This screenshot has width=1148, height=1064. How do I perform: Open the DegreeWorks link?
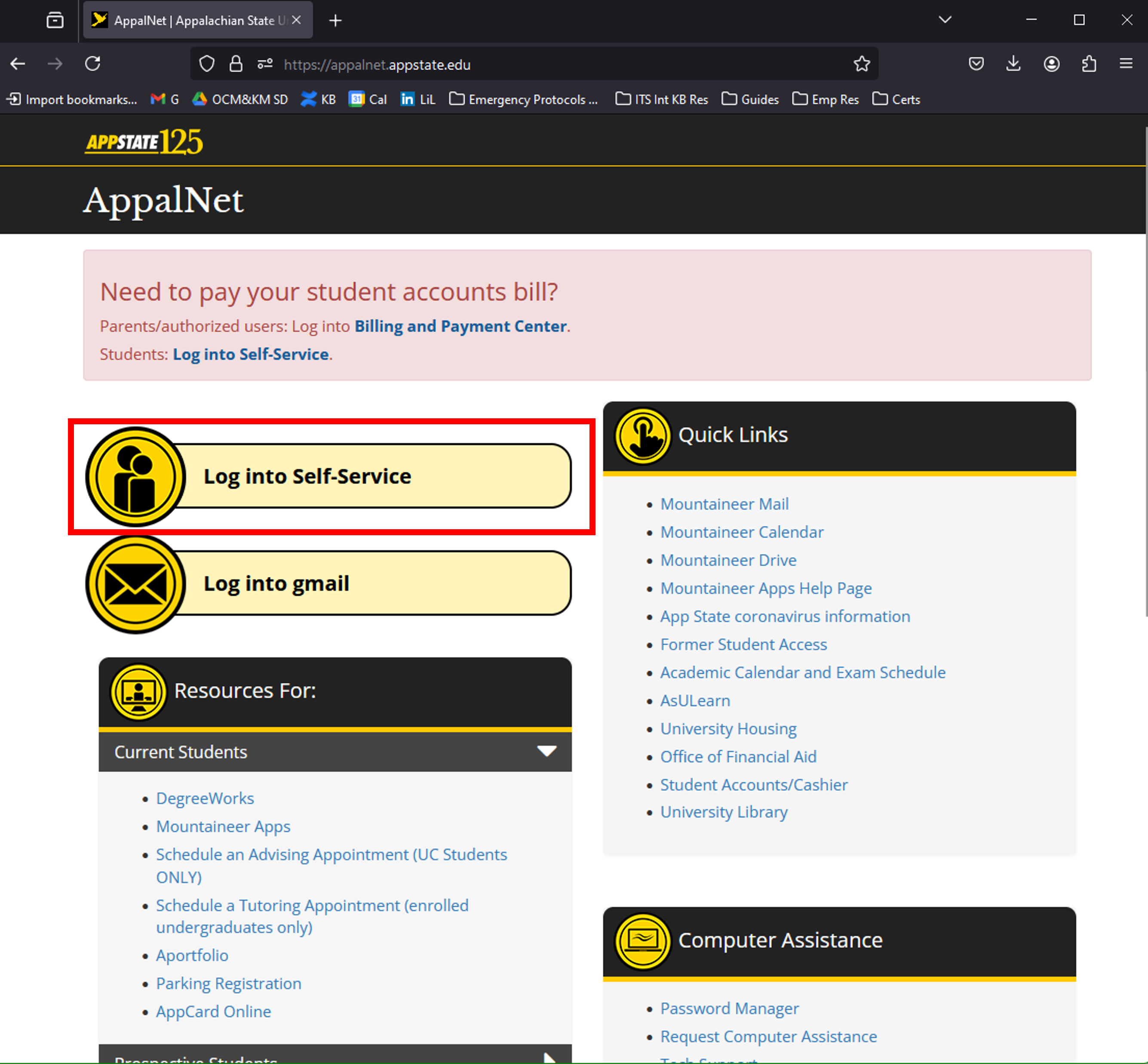click(x=205, y=799)
